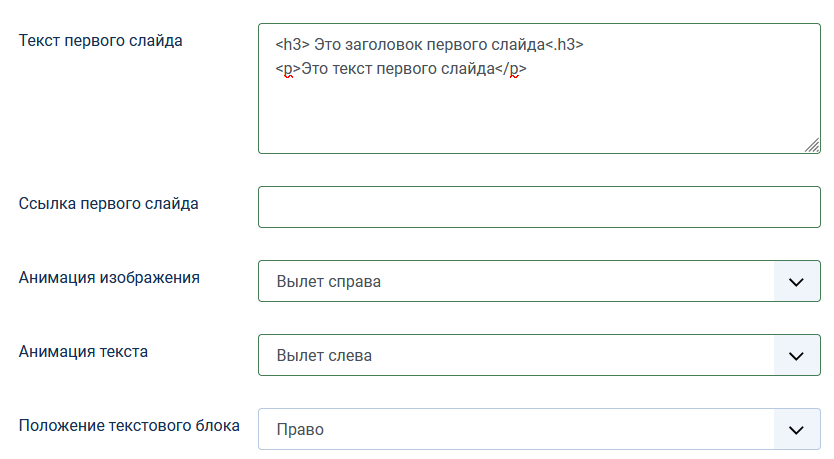Click the chevron arrow beside "Право"

coord(796,430)
